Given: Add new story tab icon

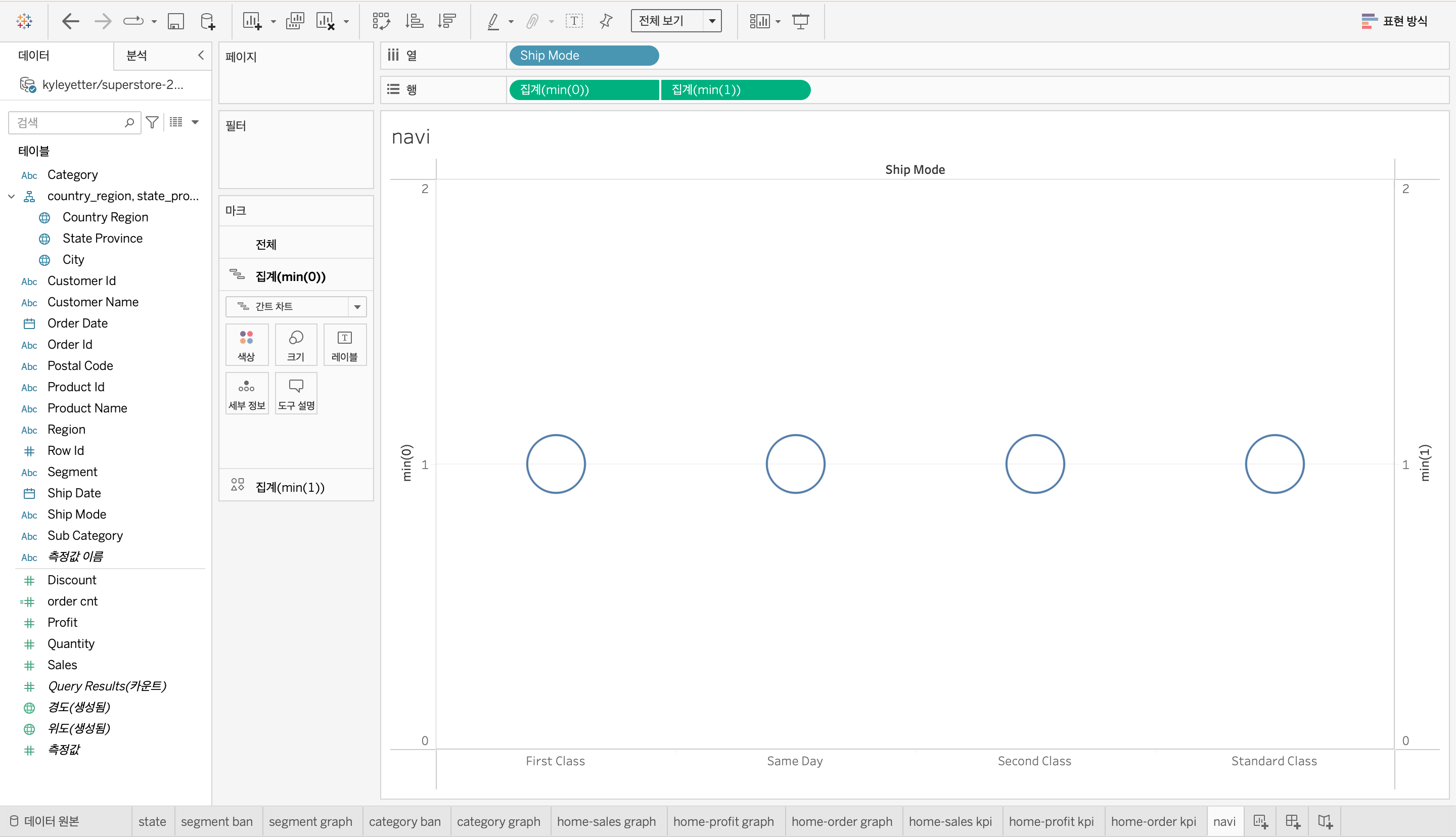Looking at the screenshot, I should pos(1325,821).
